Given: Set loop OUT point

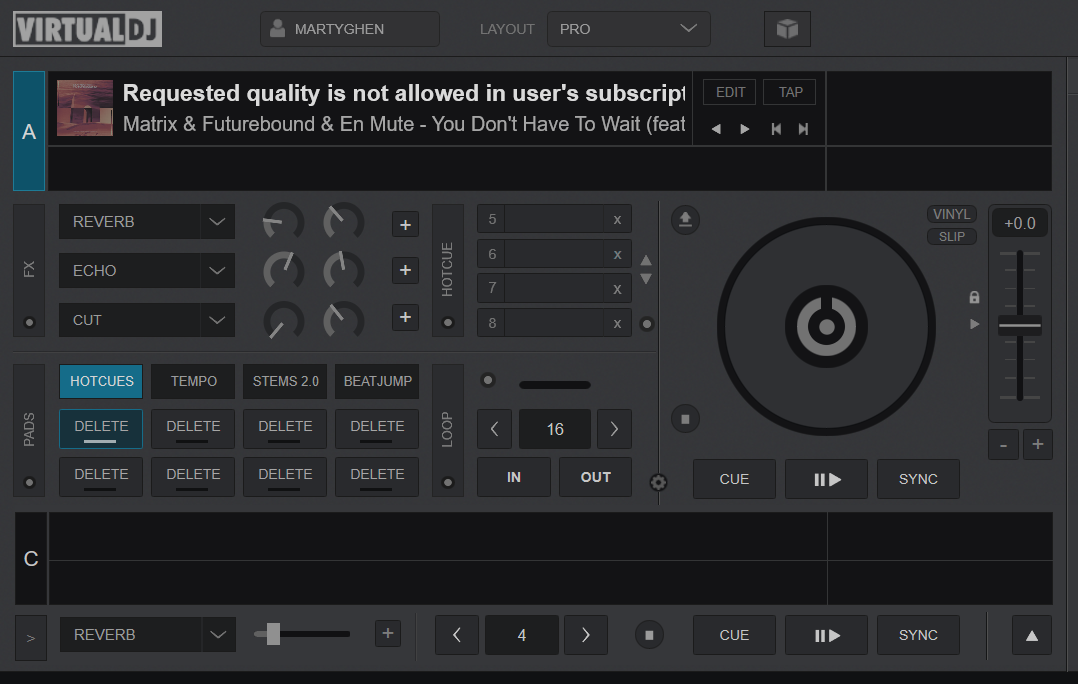Looking at the screenshot, I should coord(595,477).
